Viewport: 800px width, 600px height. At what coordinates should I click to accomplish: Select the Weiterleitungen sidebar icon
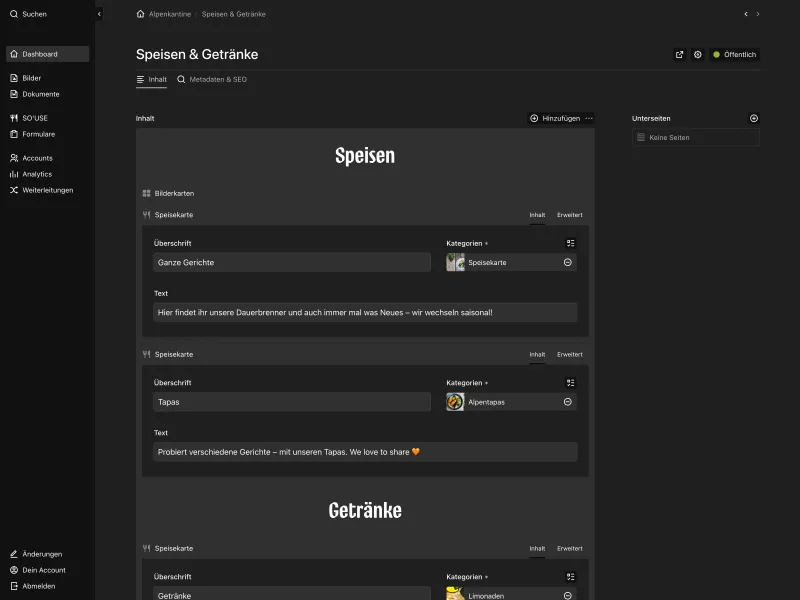pyautogui.click(x=12, y=190)
